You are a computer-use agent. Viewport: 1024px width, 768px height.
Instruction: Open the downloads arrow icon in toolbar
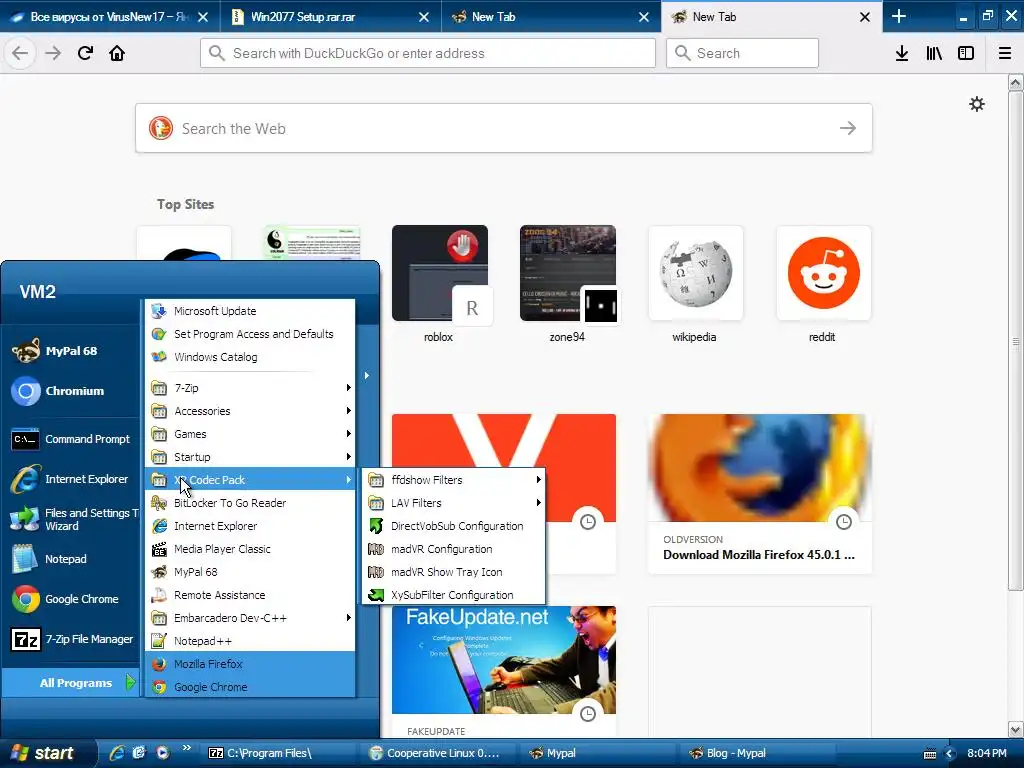(x=902, y=53)
